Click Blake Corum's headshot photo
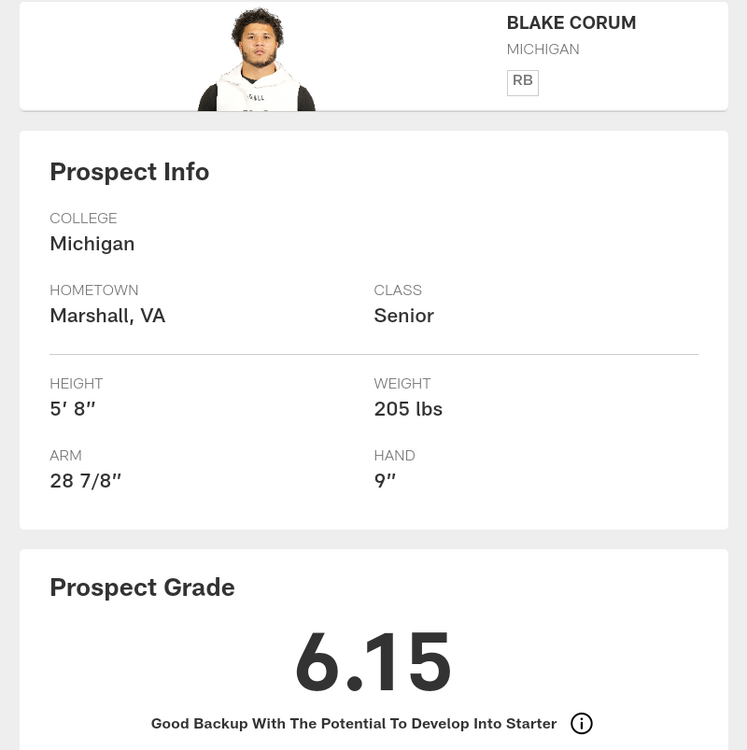 click(257, 61)
